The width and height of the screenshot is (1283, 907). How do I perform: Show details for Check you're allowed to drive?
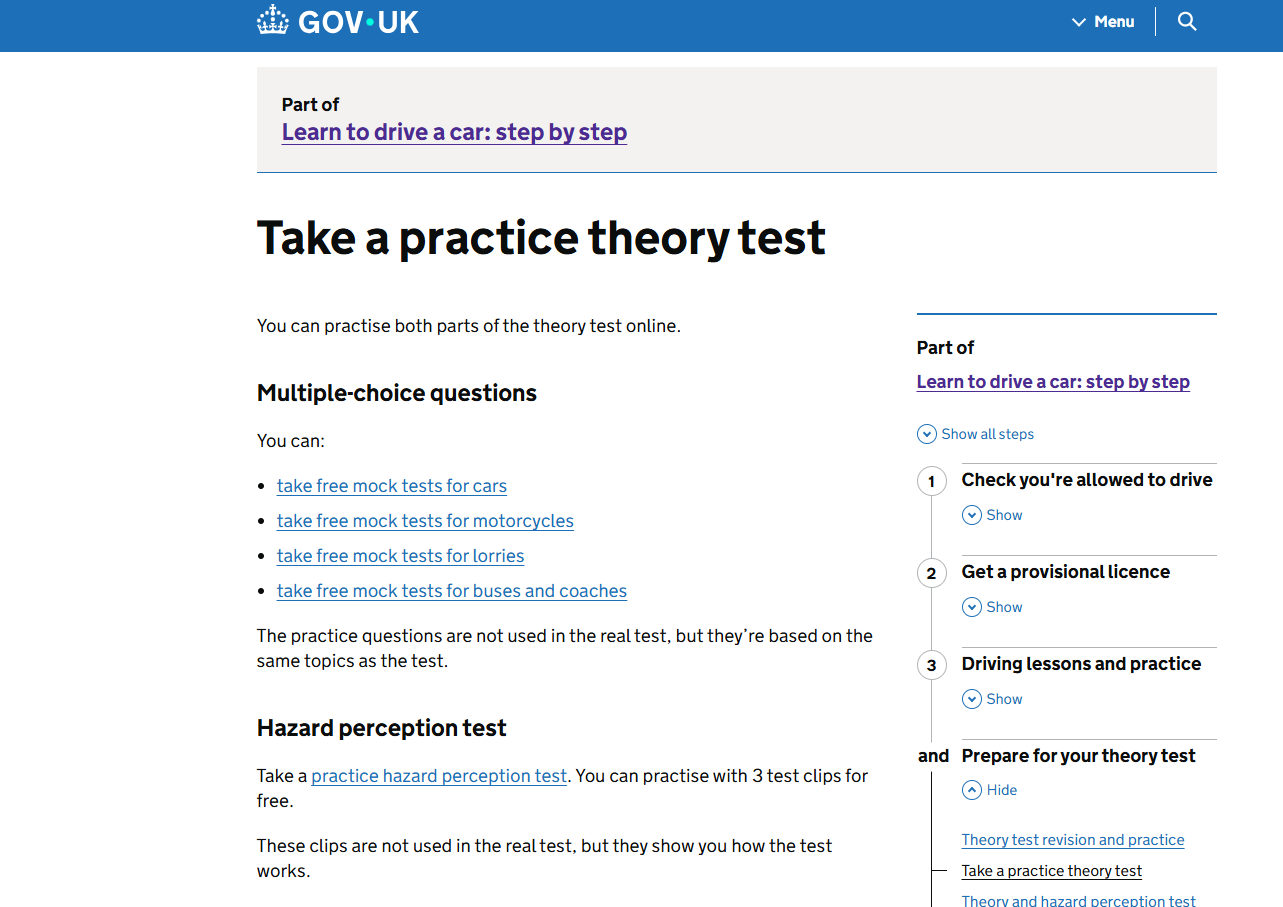click(992, 515)
